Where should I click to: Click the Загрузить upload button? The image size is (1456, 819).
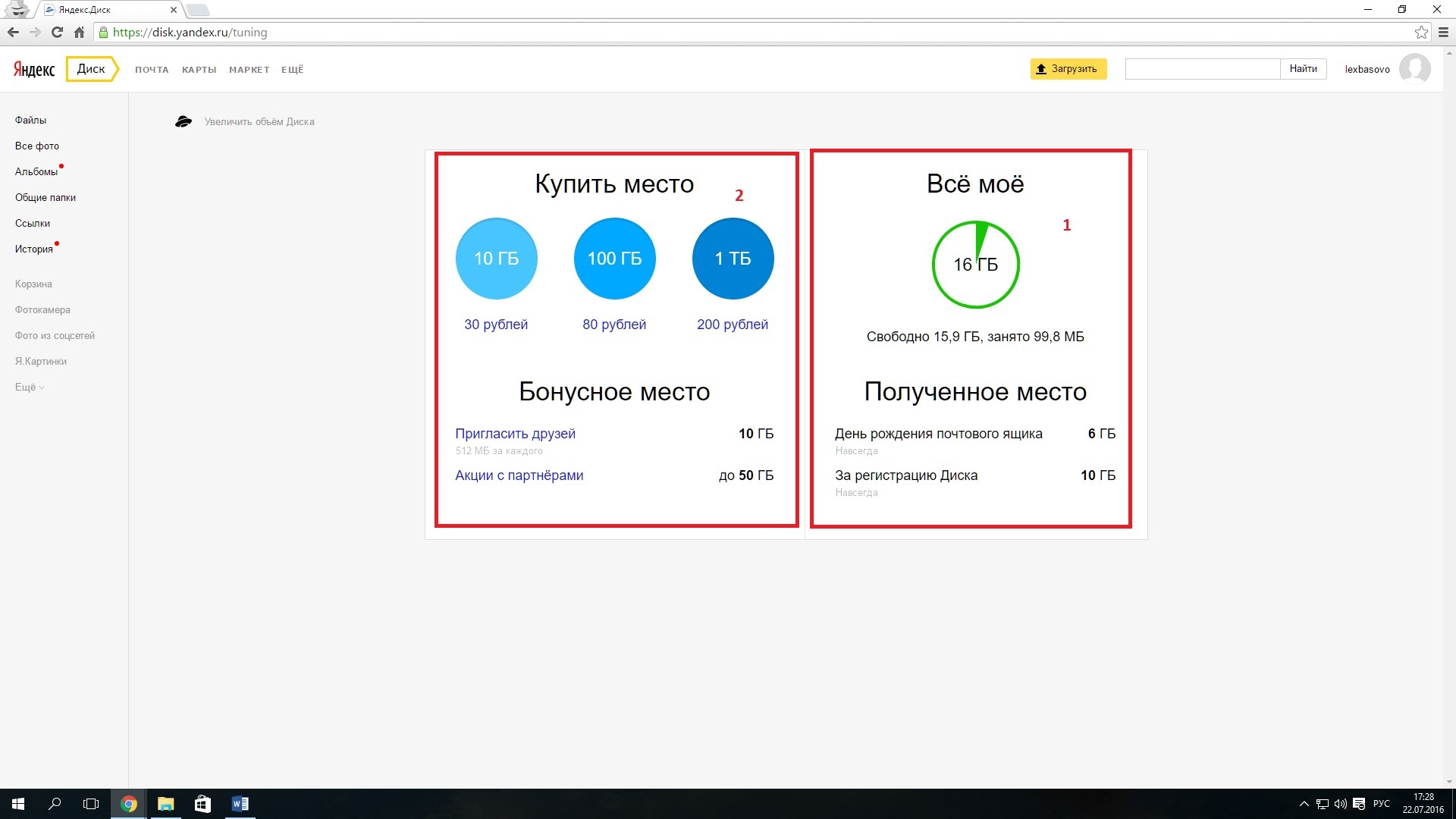click(x=1068, y=69)
